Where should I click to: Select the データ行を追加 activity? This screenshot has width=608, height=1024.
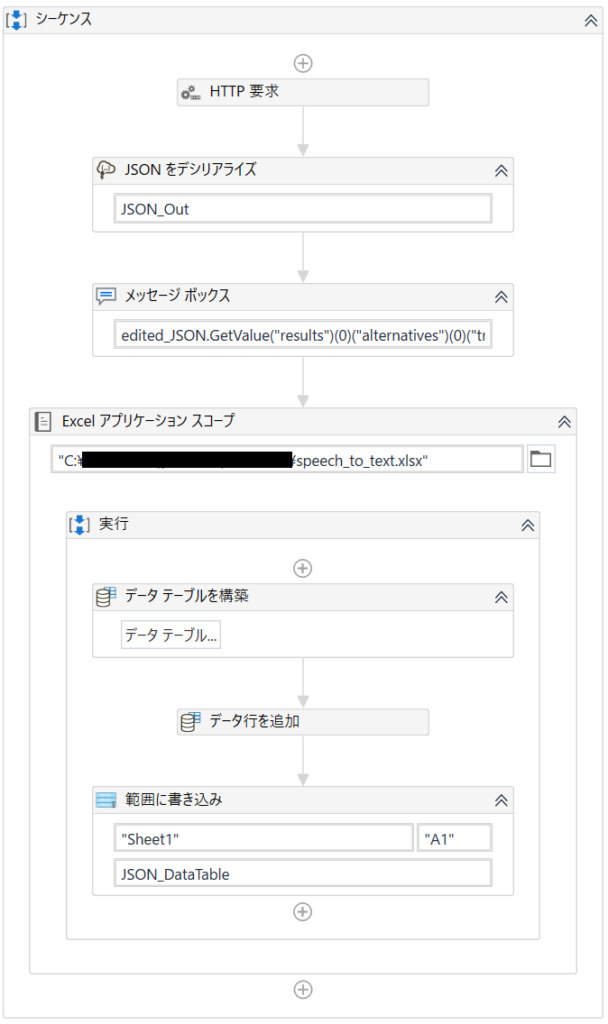pos(303,722)
